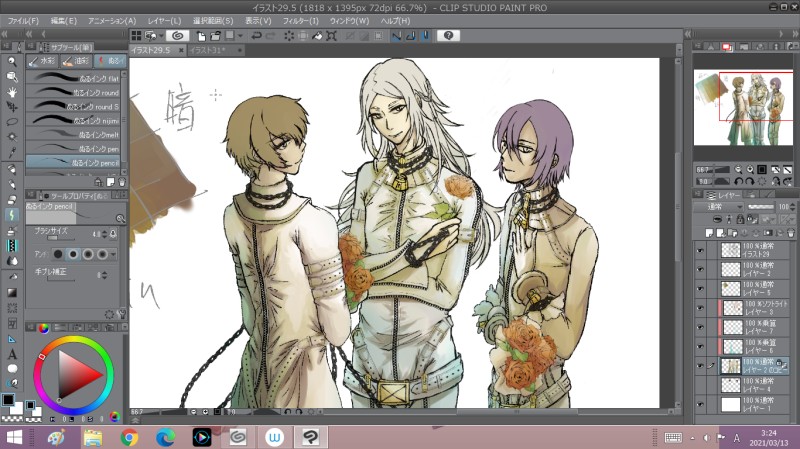
Task: Switch to 水彩 sub tool group
Action: [42, 61]
